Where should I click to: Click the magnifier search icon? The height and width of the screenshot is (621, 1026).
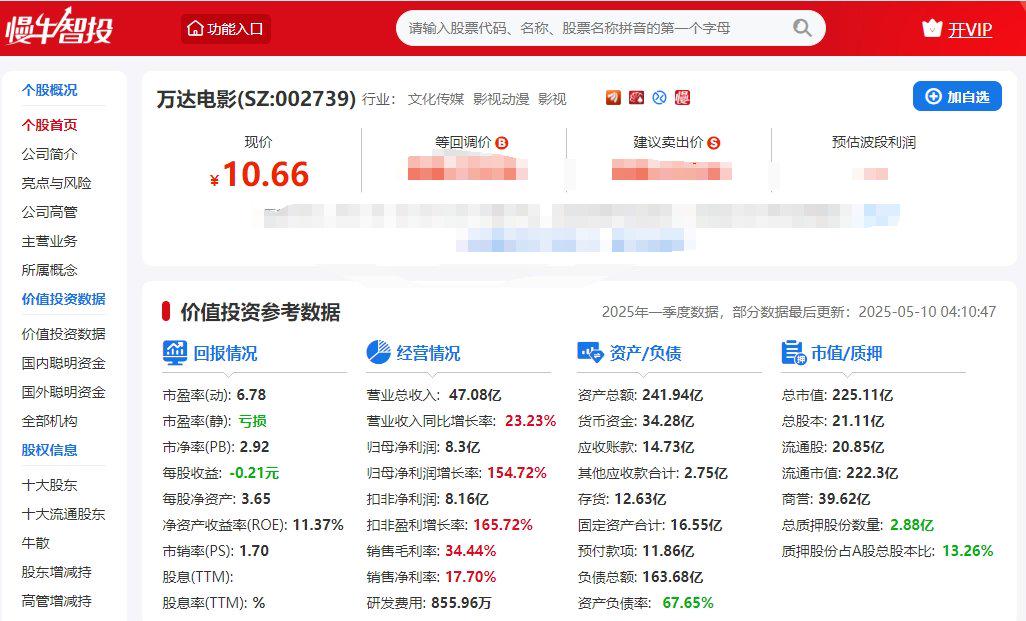[802, 28]
